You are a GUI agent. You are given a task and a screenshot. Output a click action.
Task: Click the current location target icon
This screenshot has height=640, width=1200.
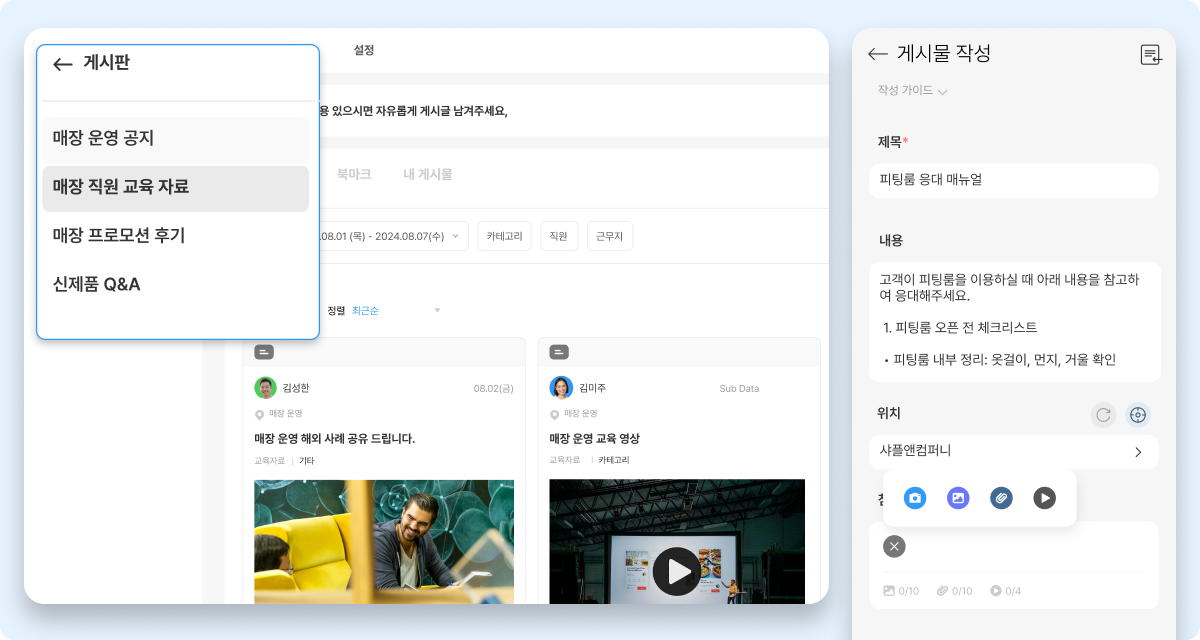pos(1137,414)
